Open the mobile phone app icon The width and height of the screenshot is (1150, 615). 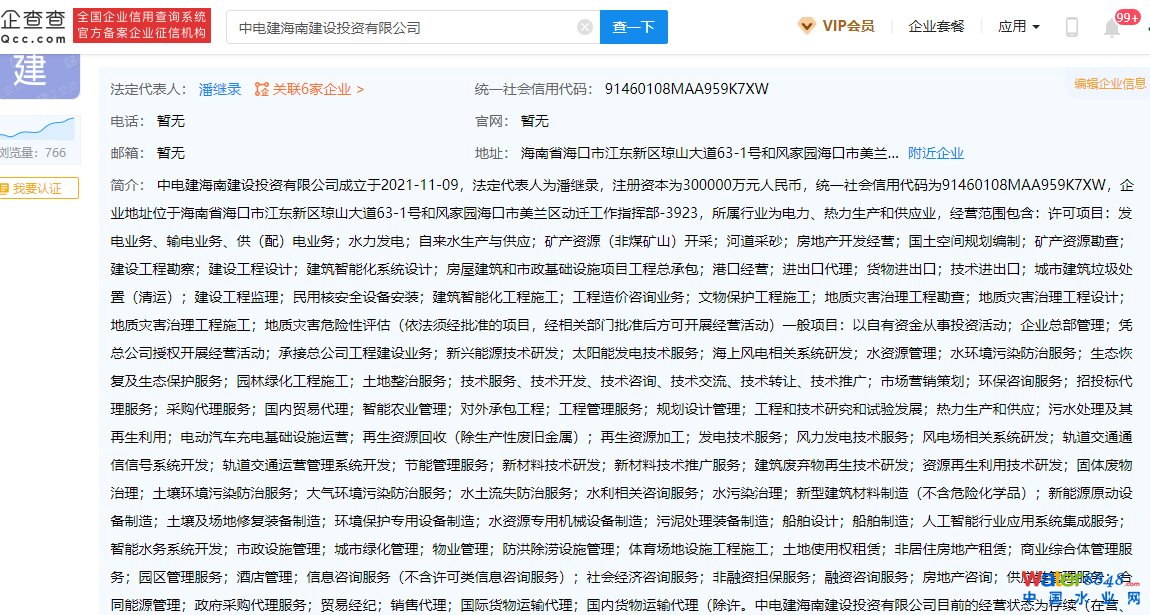pyautogui.click(x=1072, y=27)
